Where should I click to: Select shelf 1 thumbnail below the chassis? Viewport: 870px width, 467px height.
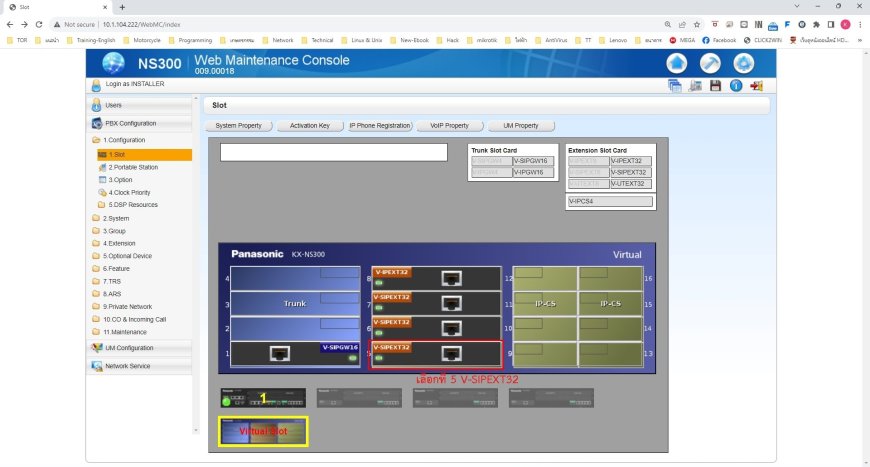pyautogui.click(x=263, y=398)
